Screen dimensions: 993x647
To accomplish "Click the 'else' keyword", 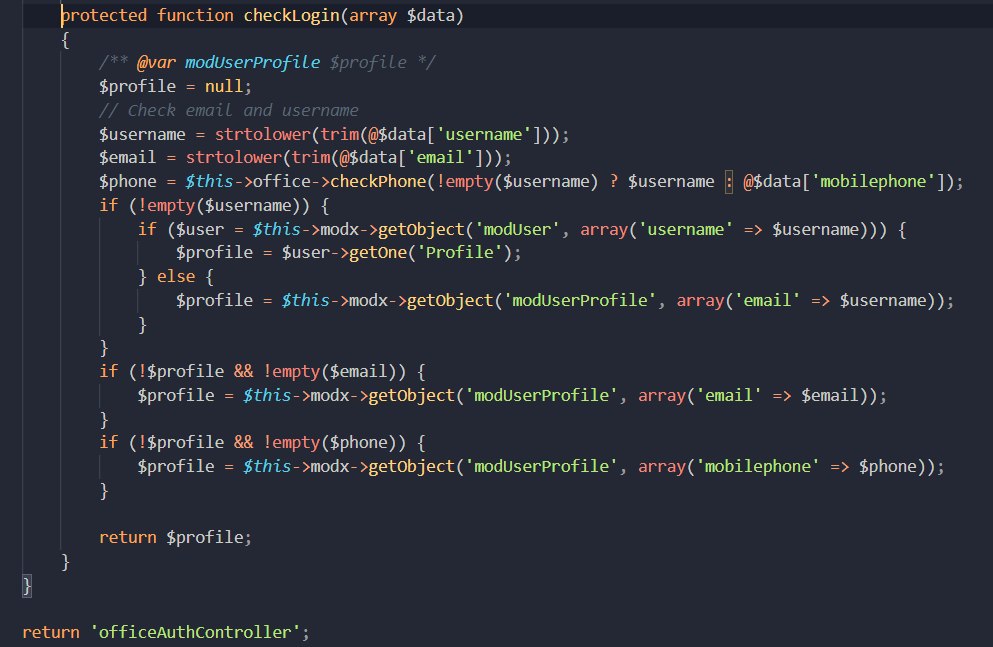I will (x=175, y=277).
